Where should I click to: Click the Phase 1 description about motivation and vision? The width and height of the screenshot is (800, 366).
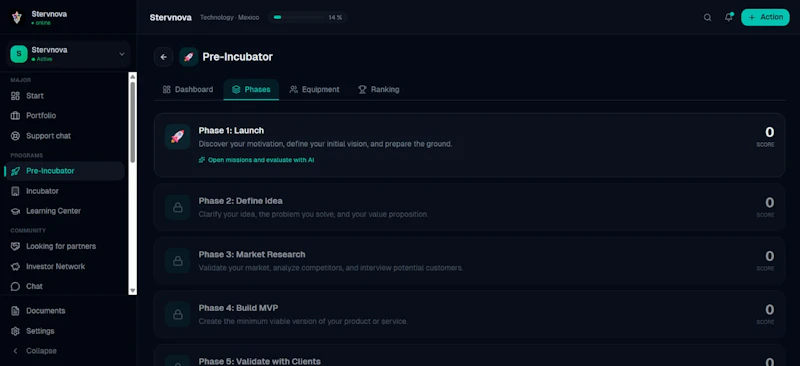(326, 144)
